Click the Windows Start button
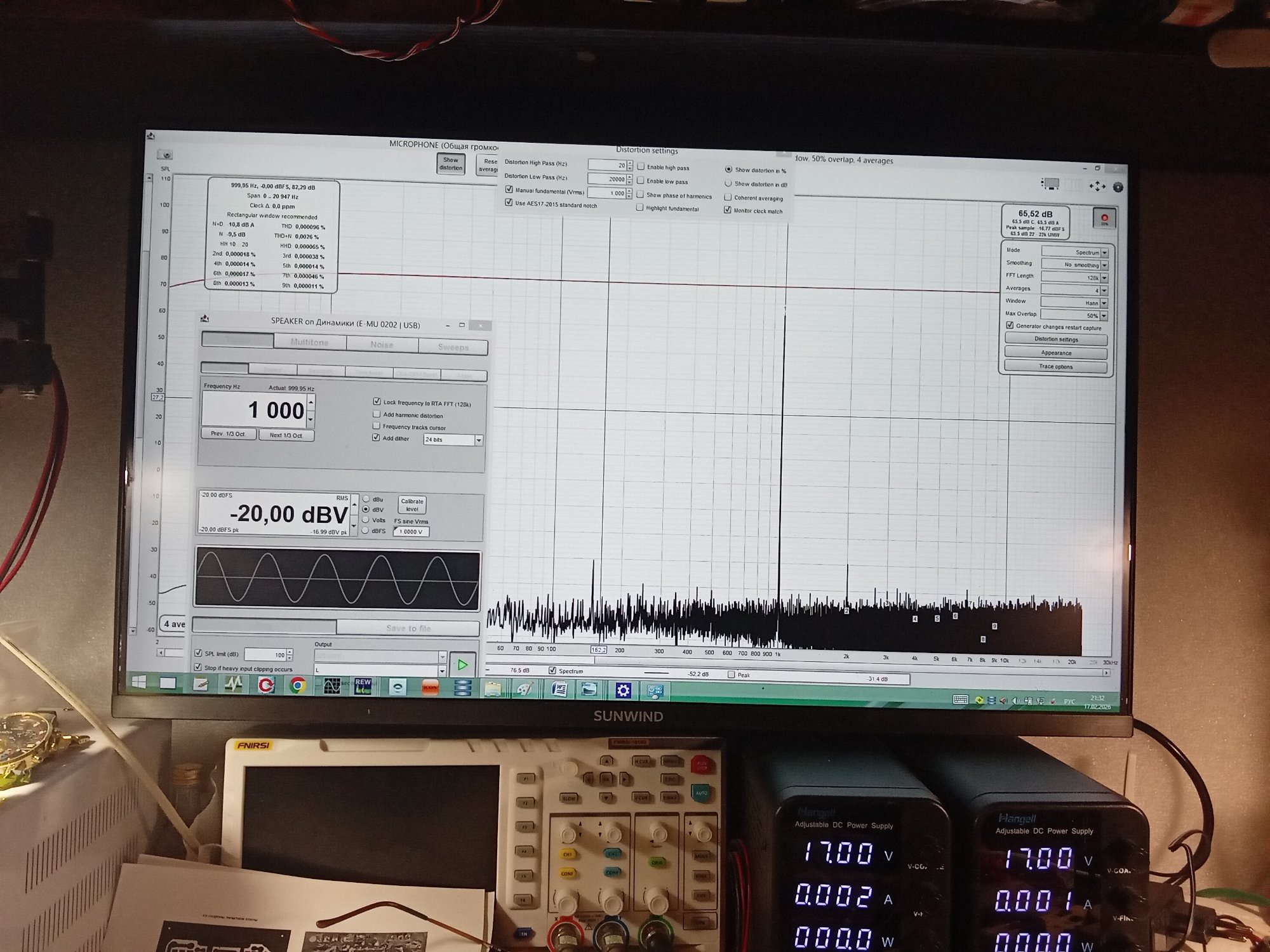This screenshot has height=952, width=1270. (x=138, y=682)
